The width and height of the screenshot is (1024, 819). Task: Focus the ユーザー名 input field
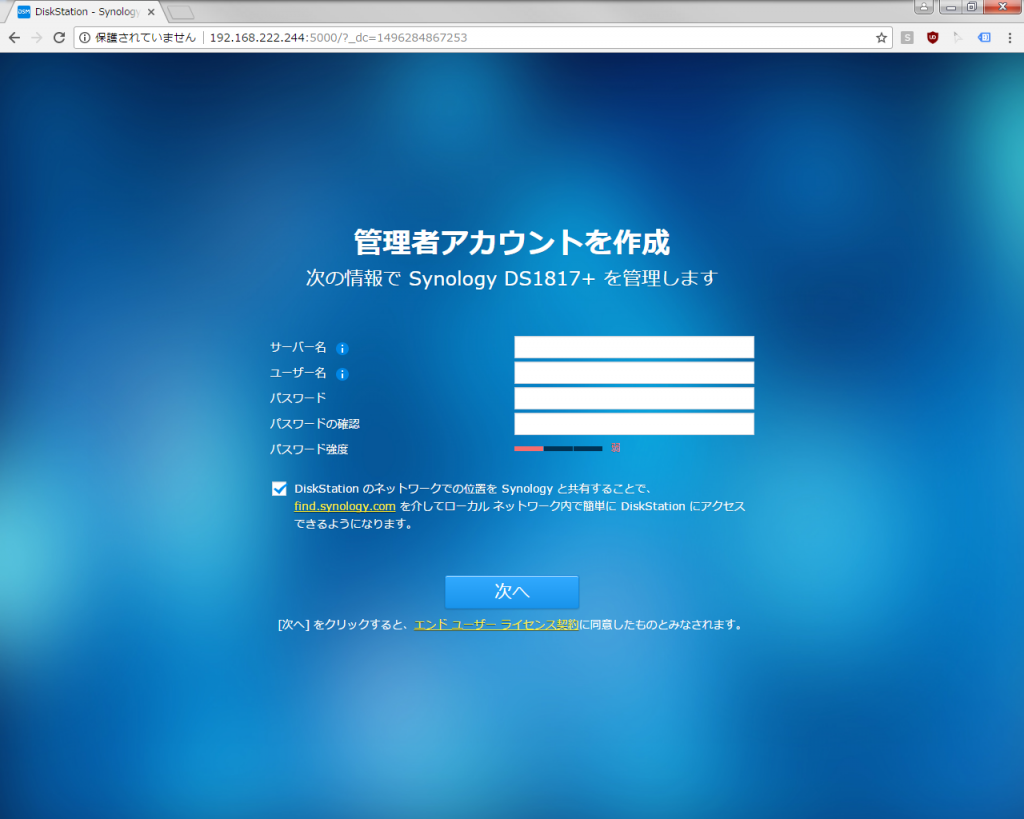(634, 373)
